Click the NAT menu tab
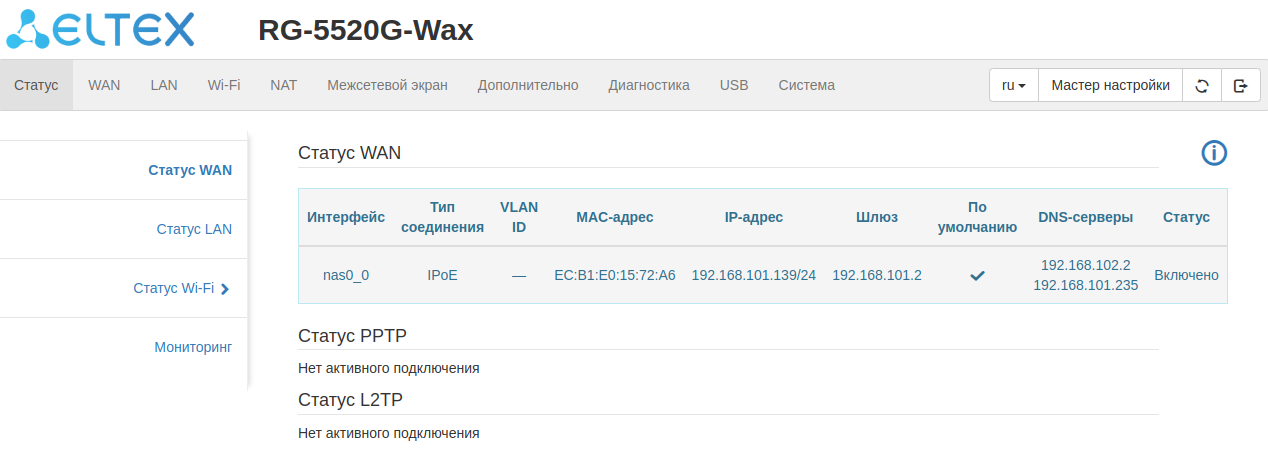The height and width of the screenshot is (457, 1268). (283, 85)
